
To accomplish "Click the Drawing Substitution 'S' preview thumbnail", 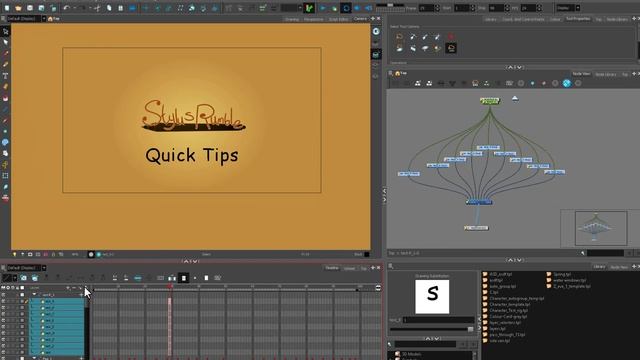I will coord(432,297).
